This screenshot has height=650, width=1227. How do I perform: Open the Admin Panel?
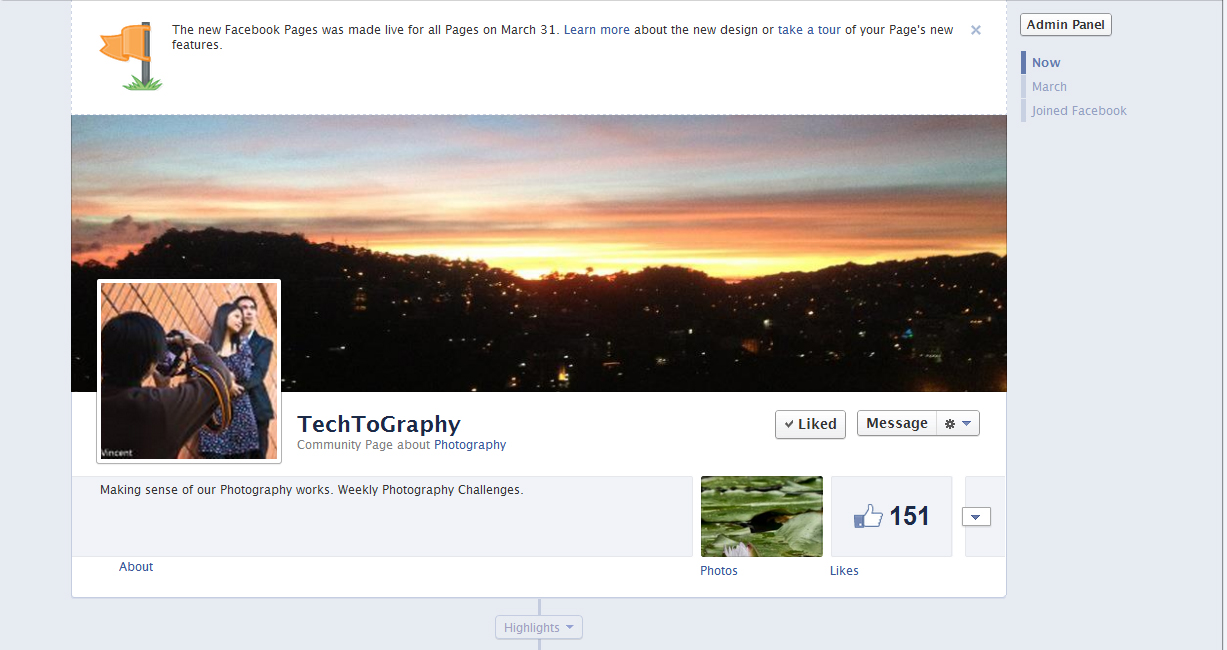(1064, 24)
